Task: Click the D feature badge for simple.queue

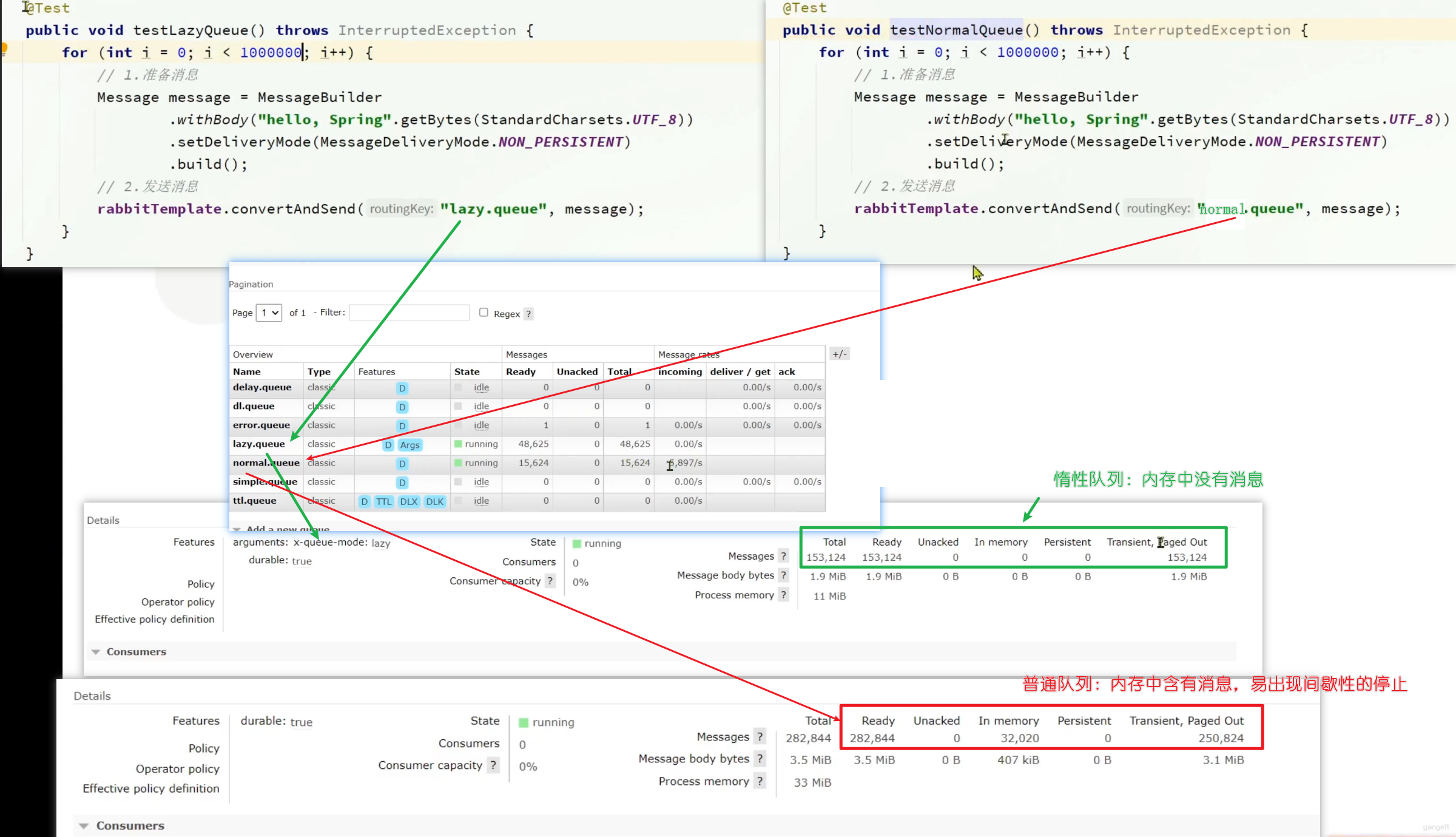Action: click(x=402, y=483)
